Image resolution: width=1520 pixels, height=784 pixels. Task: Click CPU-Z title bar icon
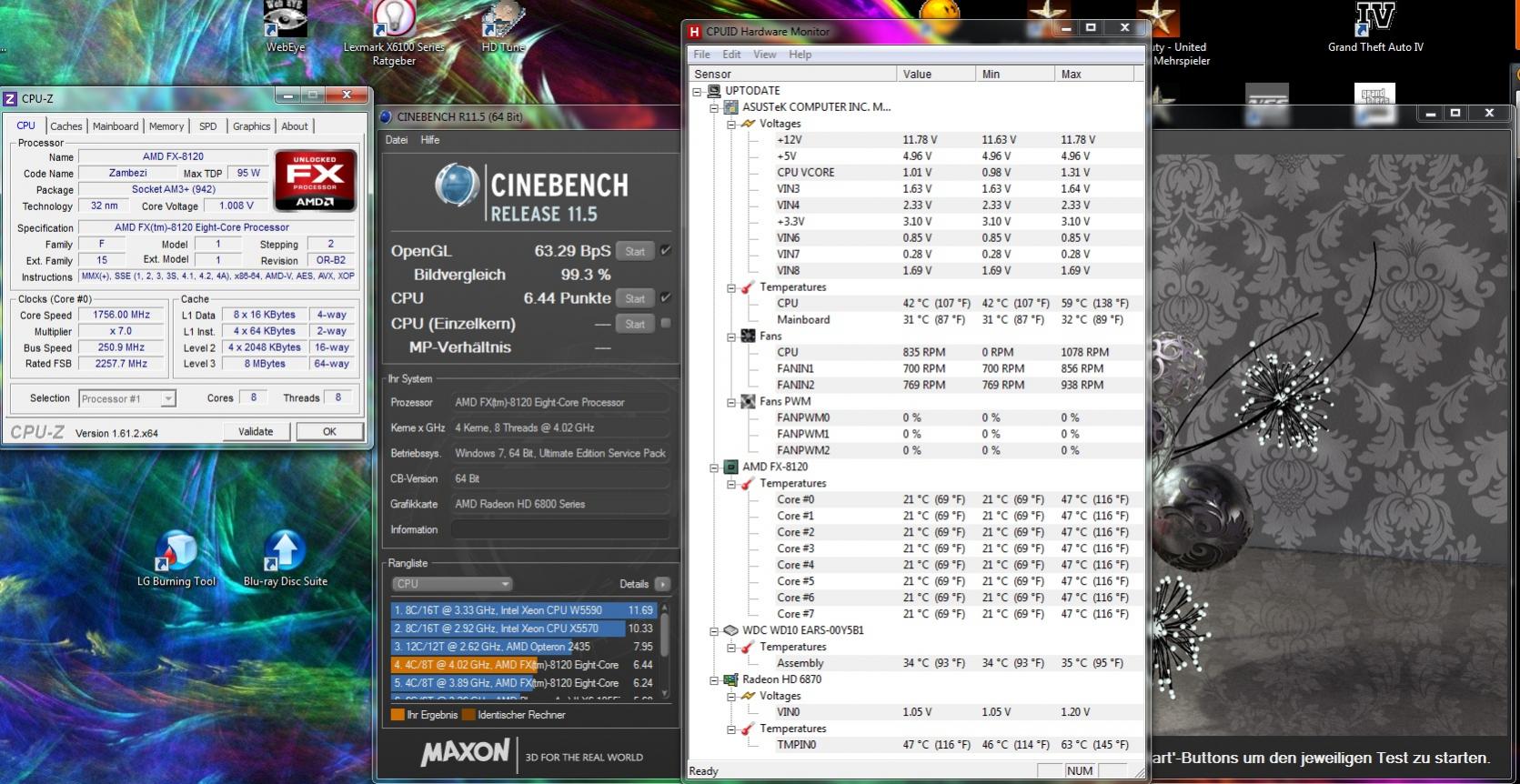11,98
